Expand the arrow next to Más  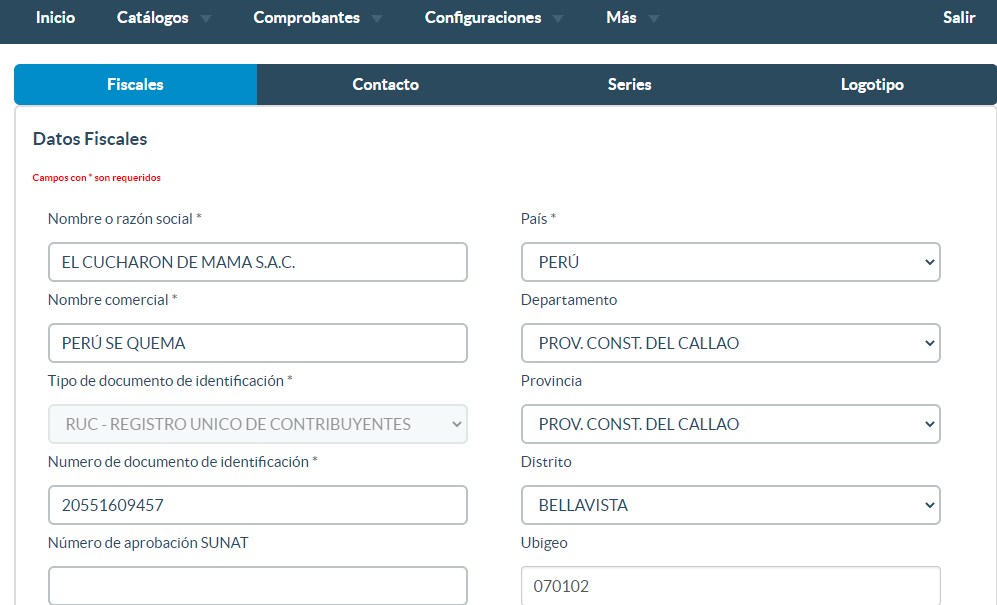click(x=654, y=19)
